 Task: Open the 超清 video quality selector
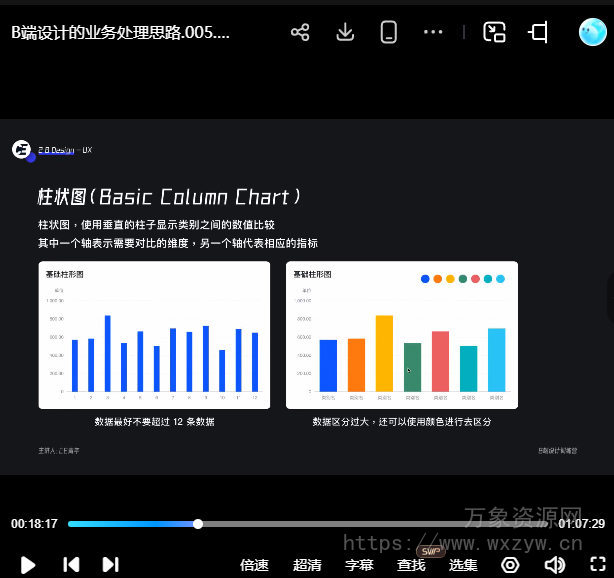pyautogui.click(x=307, y=565)
